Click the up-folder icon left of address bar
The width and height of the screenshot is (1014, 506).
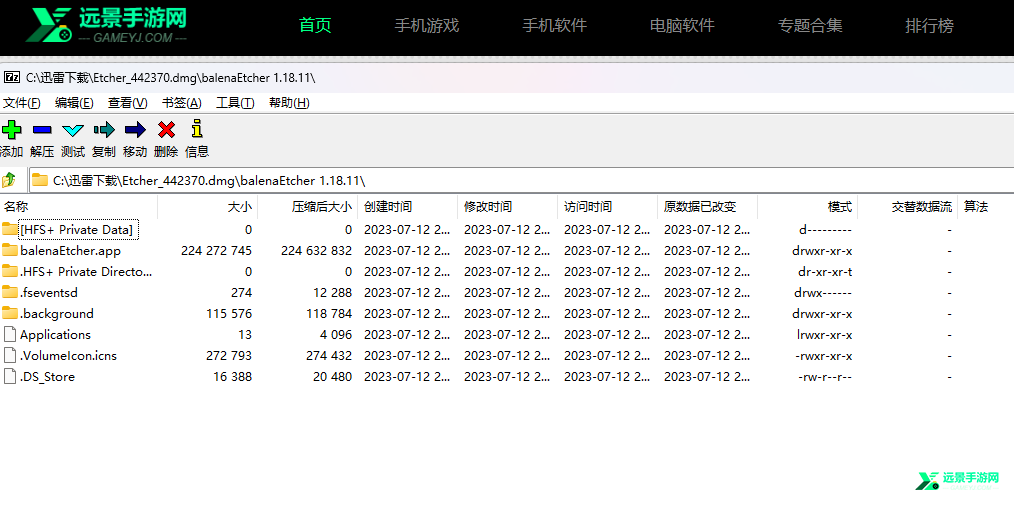[x=9, y=180]
